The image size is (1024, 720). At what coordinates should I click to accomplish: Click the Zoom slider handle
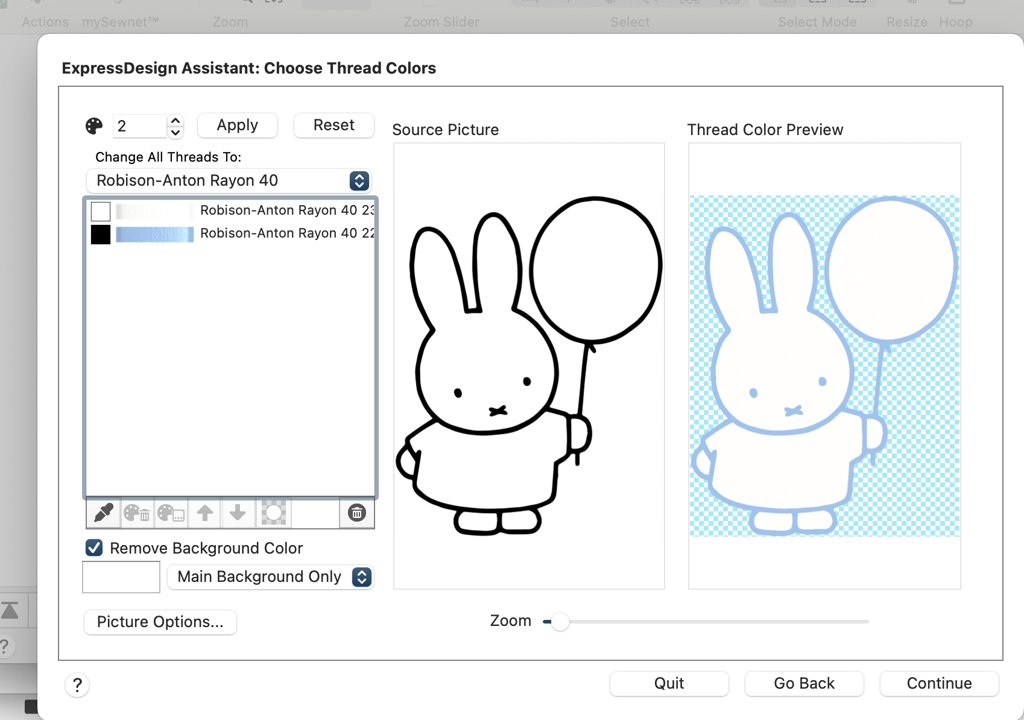coord(560,621)
